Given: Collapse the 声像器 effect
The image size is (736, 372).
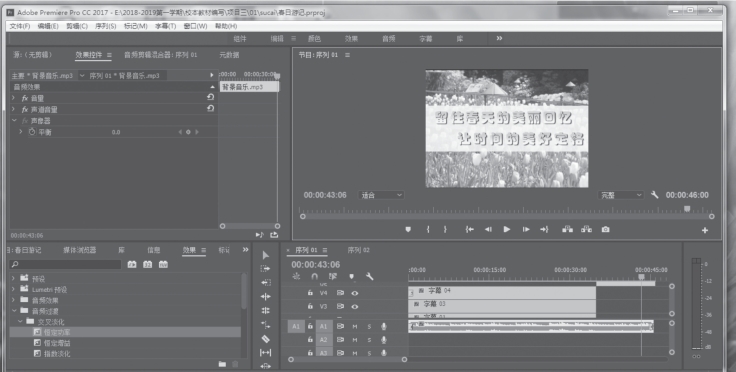Looking at the screenshot, I should click(14, 121).
